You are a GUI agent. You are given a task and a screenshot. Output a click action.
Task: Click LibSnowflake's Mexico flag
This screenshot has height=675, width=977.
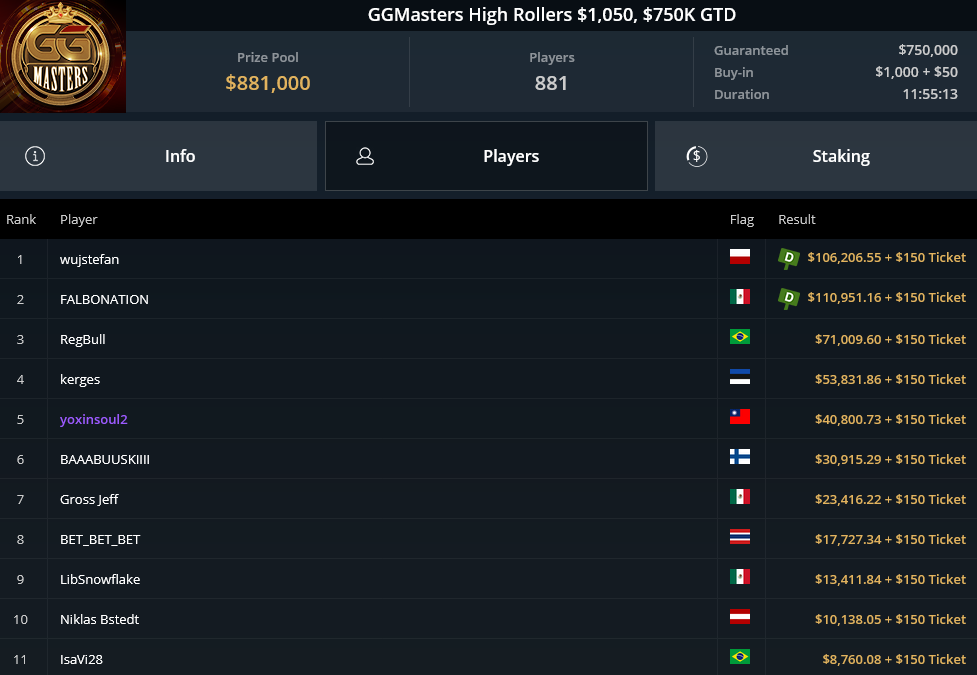(740, 577)
